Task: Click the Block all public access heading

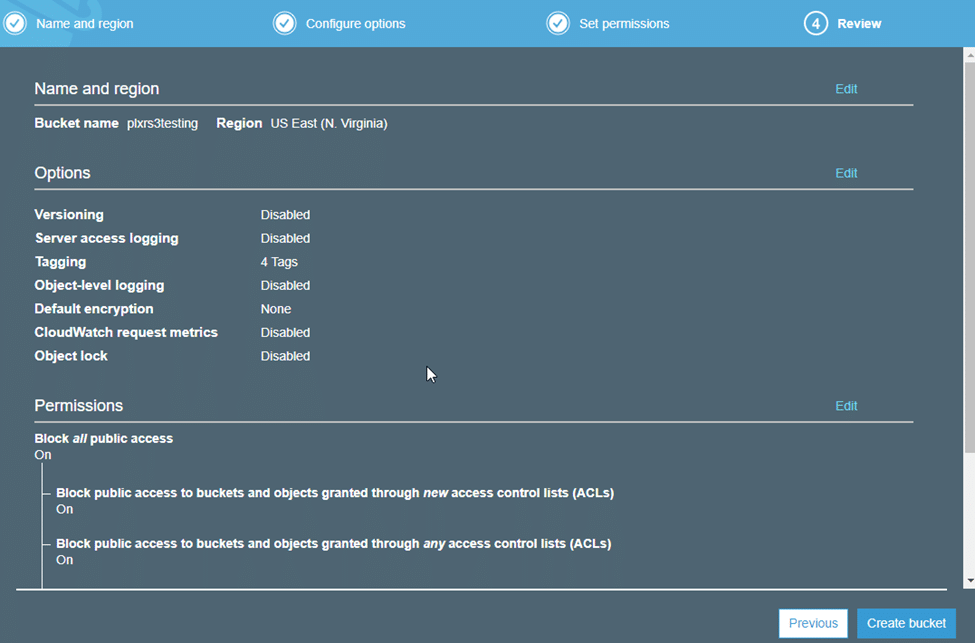Action: tap(104, 438)
